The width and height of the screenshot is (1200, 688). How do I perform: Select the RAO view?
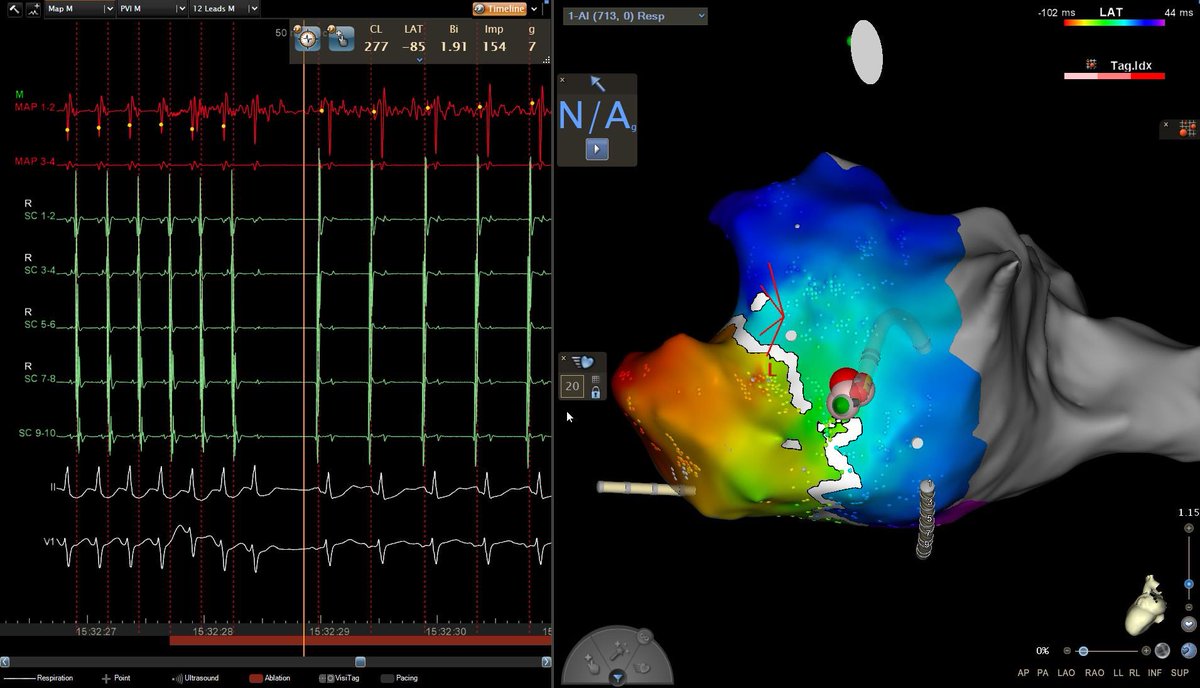click(x=1096, y=674)
